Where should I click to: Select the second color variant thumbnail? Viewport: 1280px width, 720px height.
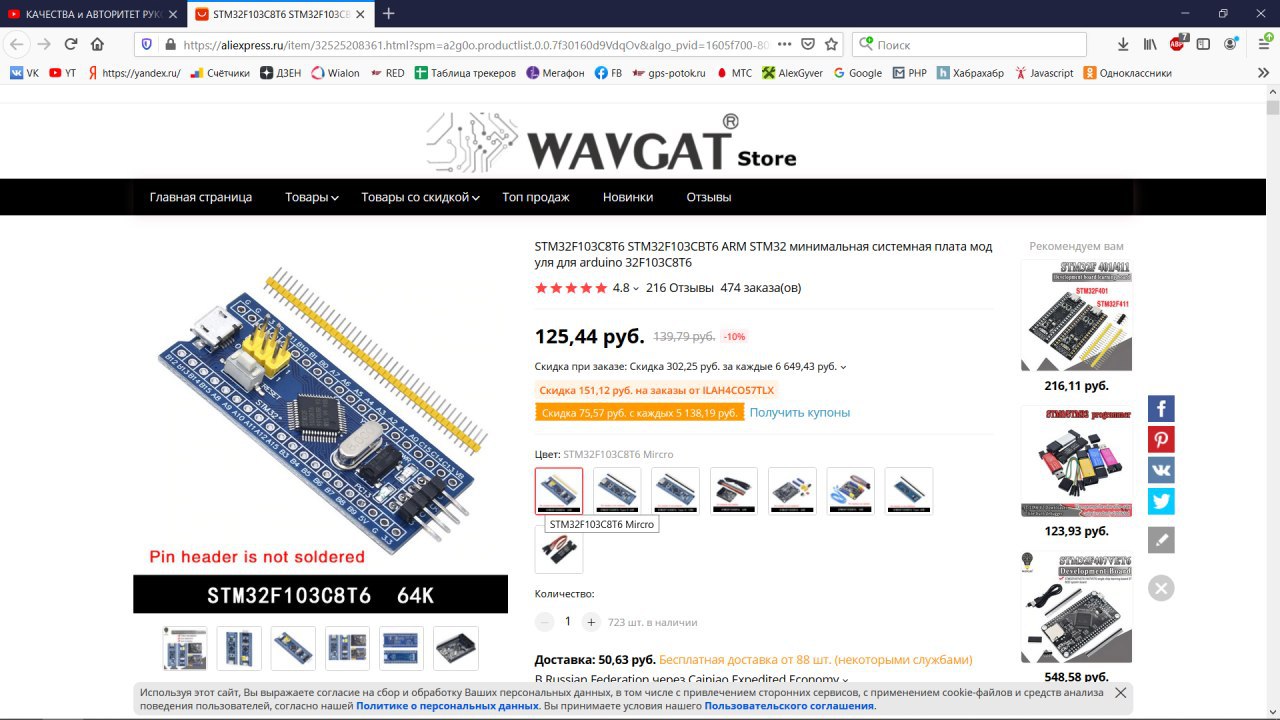click(617, 491)
